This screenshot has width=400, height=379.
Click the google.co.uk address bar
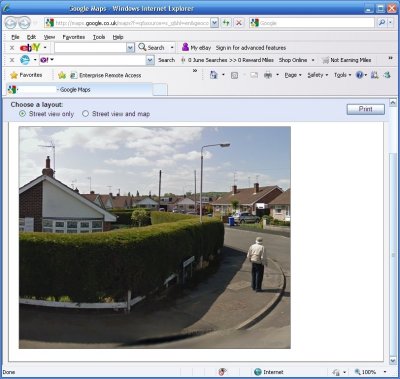tap(132, 23)
